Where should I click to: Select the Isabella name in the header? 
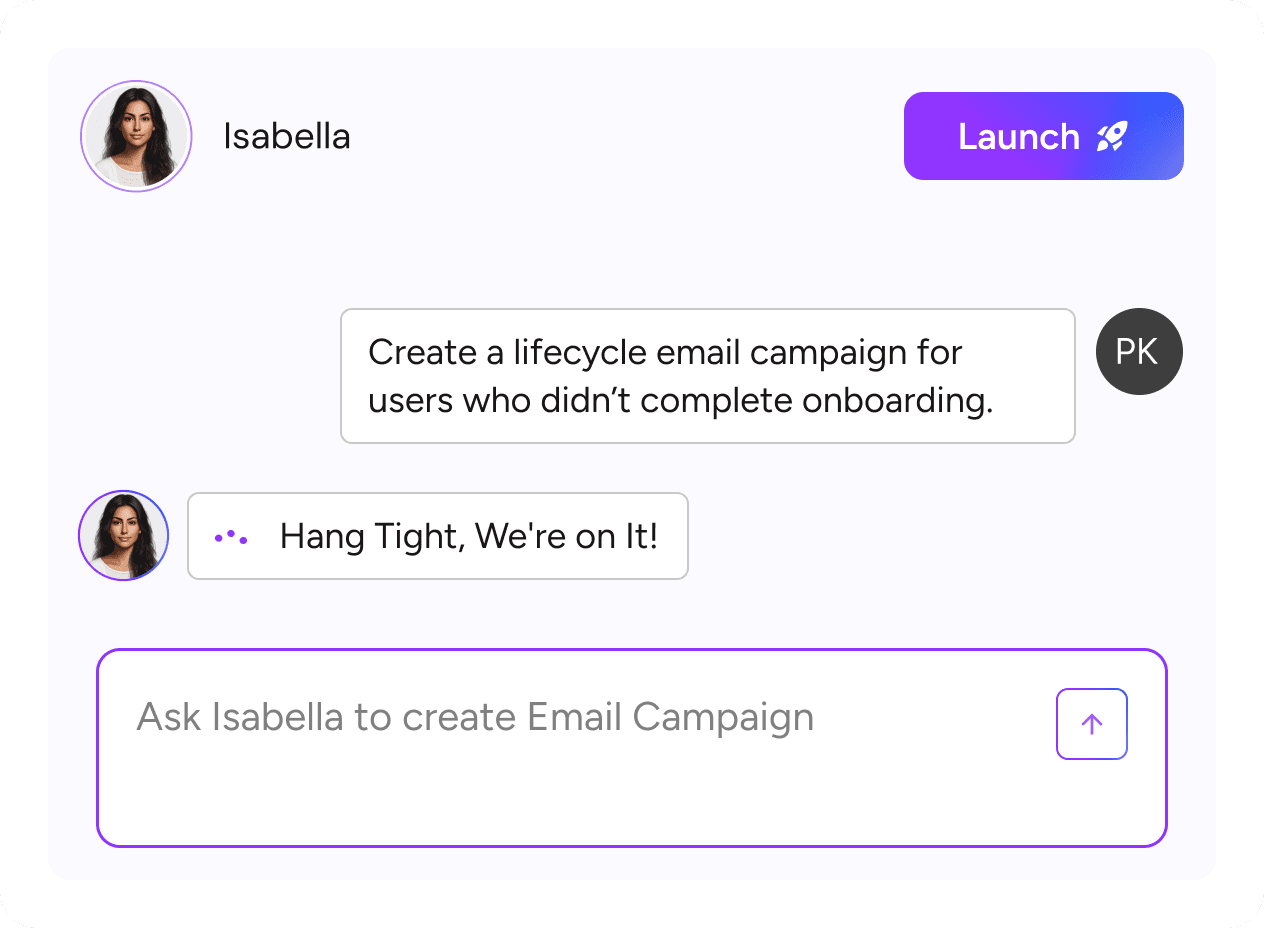tap(286, 136)
